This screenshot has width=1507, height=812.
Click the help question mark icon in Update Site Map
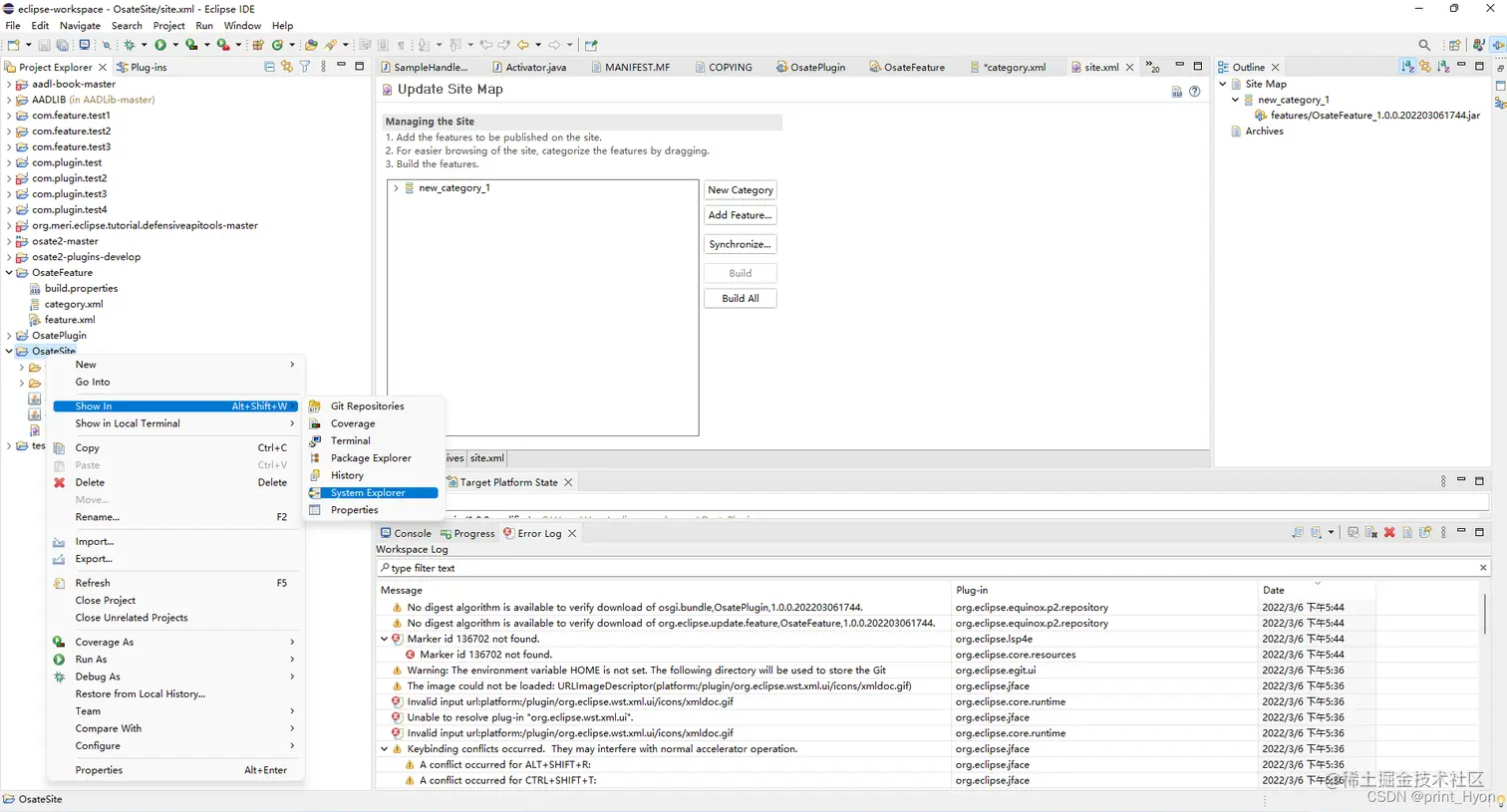[x=1194, y=92]
